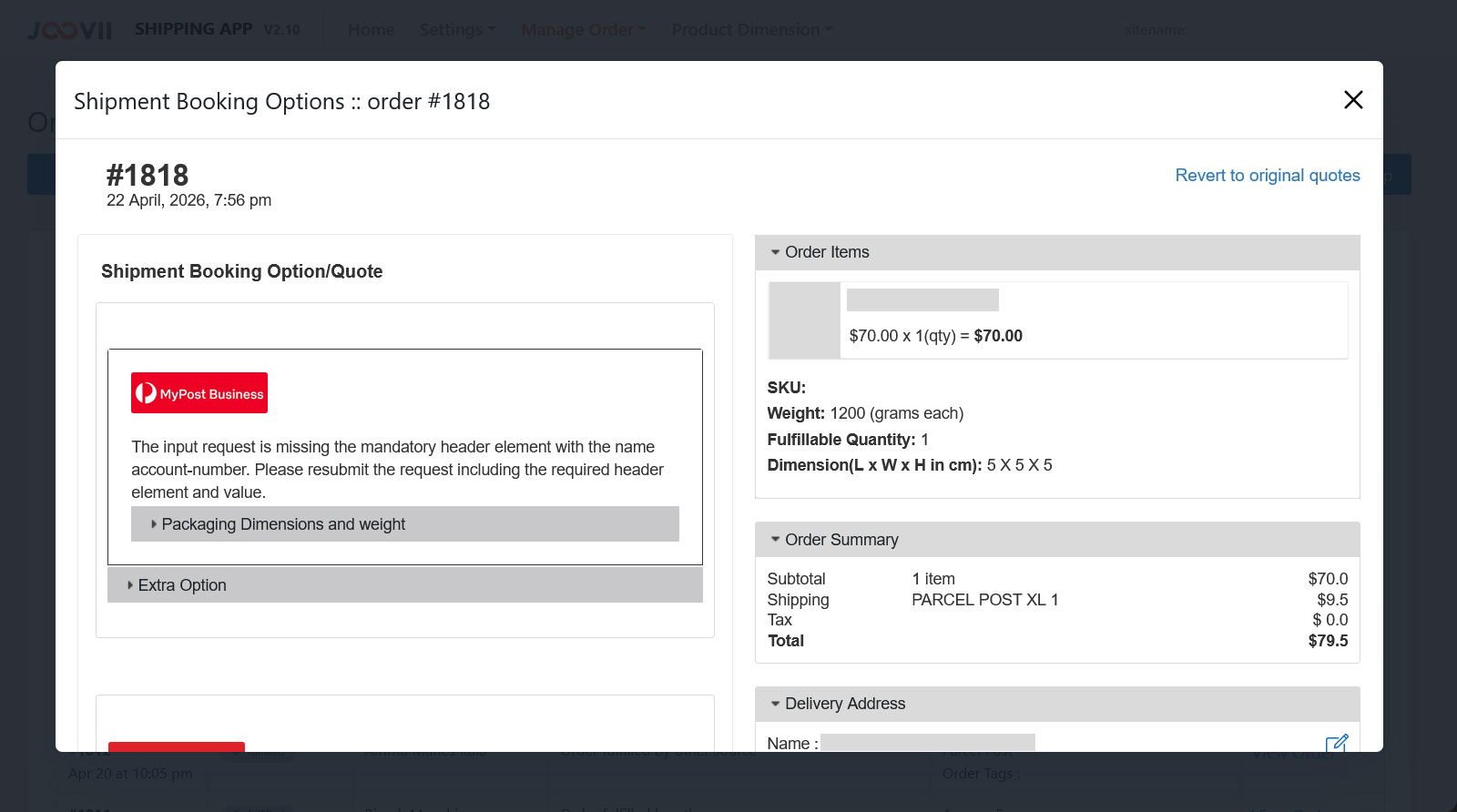The width and height of the screenshot is (1457, 812).
Task: Open Product Dimension dropdown in navbar
Action: [x=752, y=29]
